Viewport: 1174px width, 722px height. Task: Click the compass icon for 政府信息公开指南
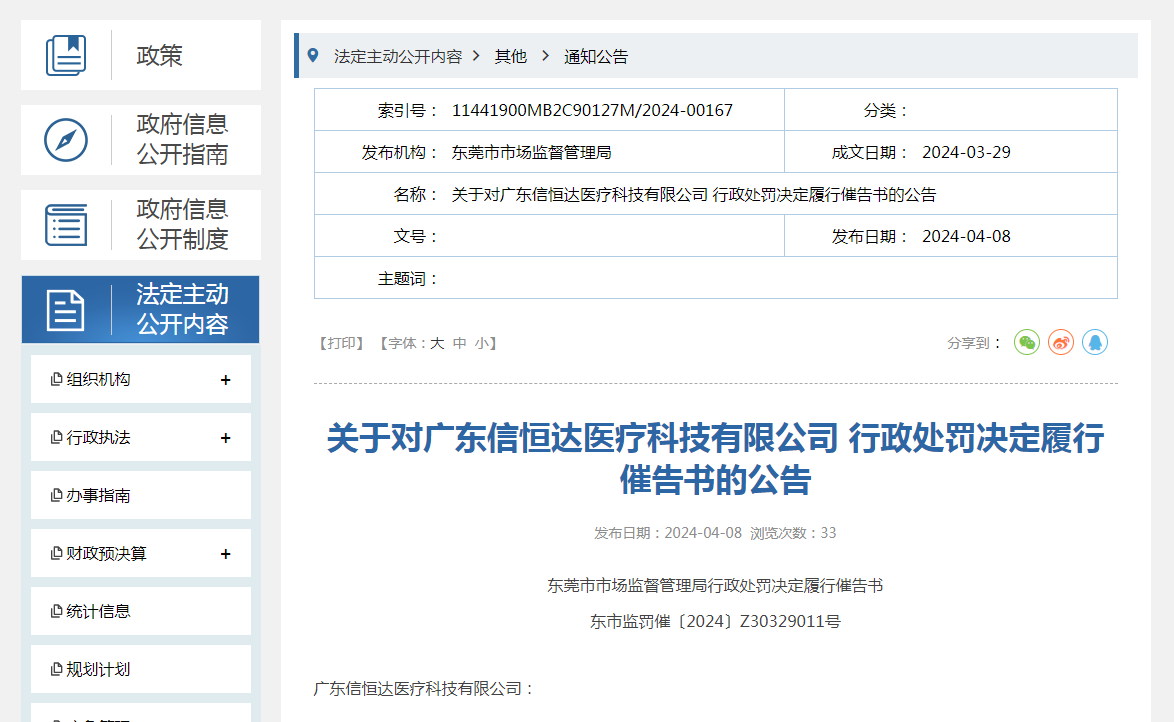click(x=66, y=140)
